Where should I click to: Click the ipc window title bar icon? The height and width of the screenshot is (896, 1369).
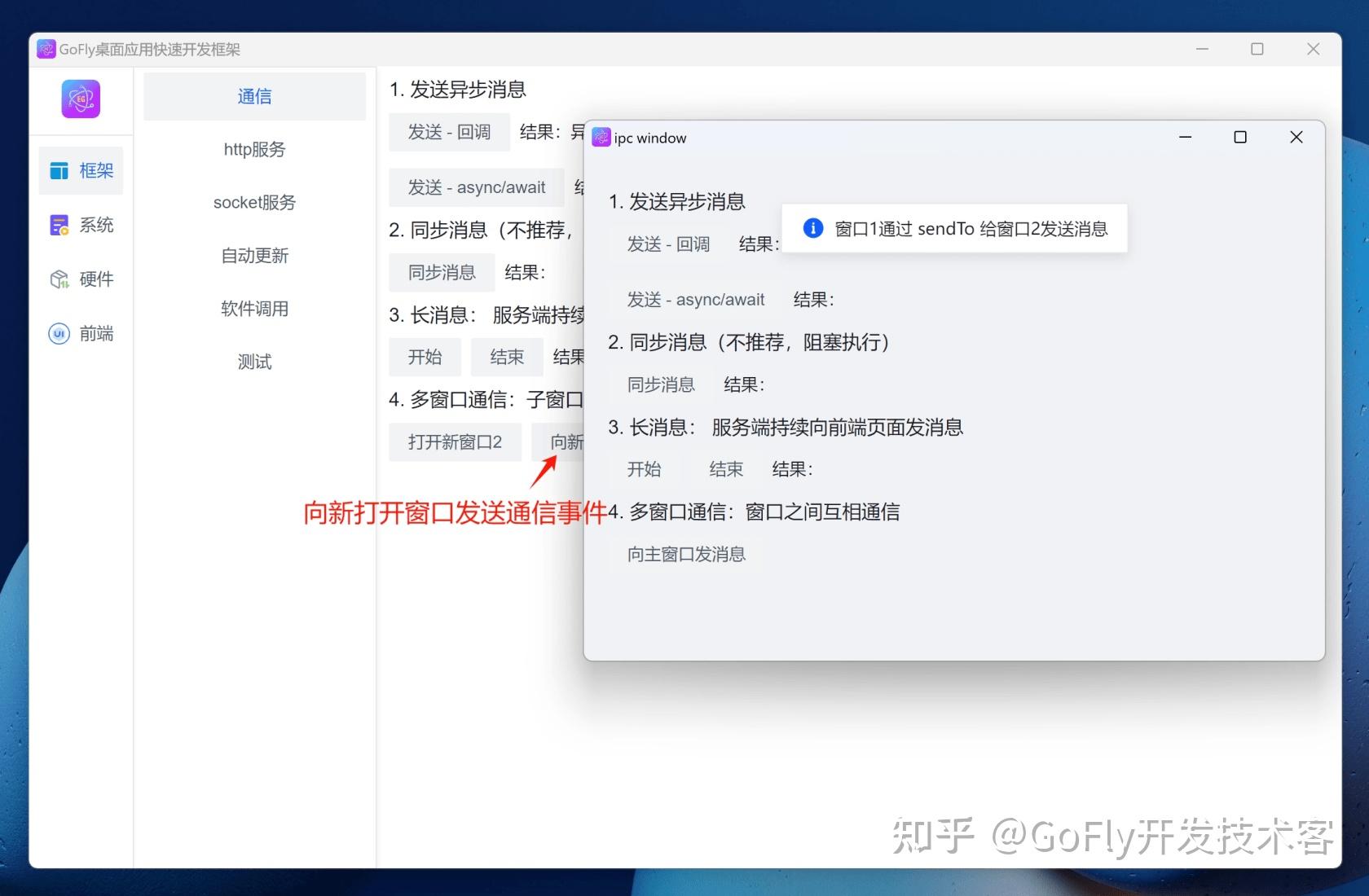tap(601, 137)
